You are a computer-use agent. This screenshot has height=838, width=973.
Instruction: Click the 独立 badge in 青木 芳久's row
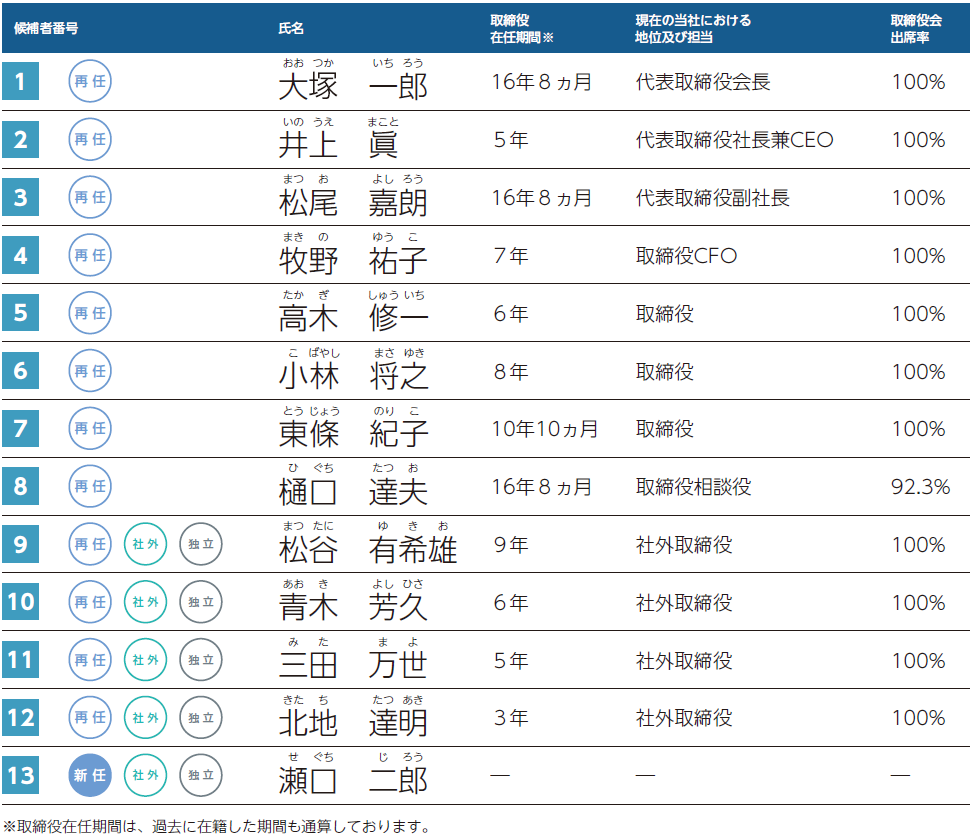[x=201, y=601]
